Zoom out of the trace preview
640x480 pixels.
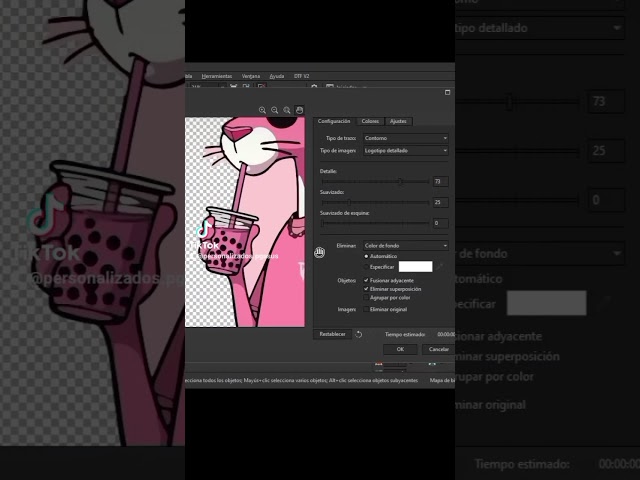click(275, 110)
